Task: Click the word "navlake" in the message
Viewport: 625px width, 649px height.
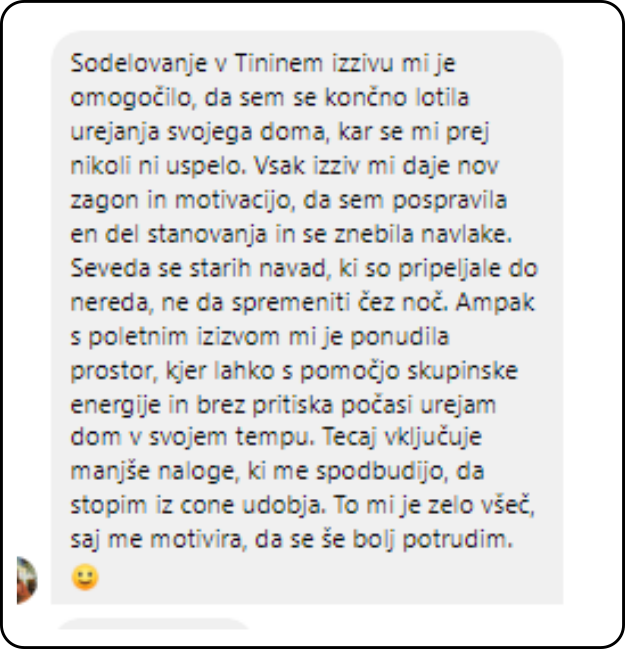Action: coord(466,235)
